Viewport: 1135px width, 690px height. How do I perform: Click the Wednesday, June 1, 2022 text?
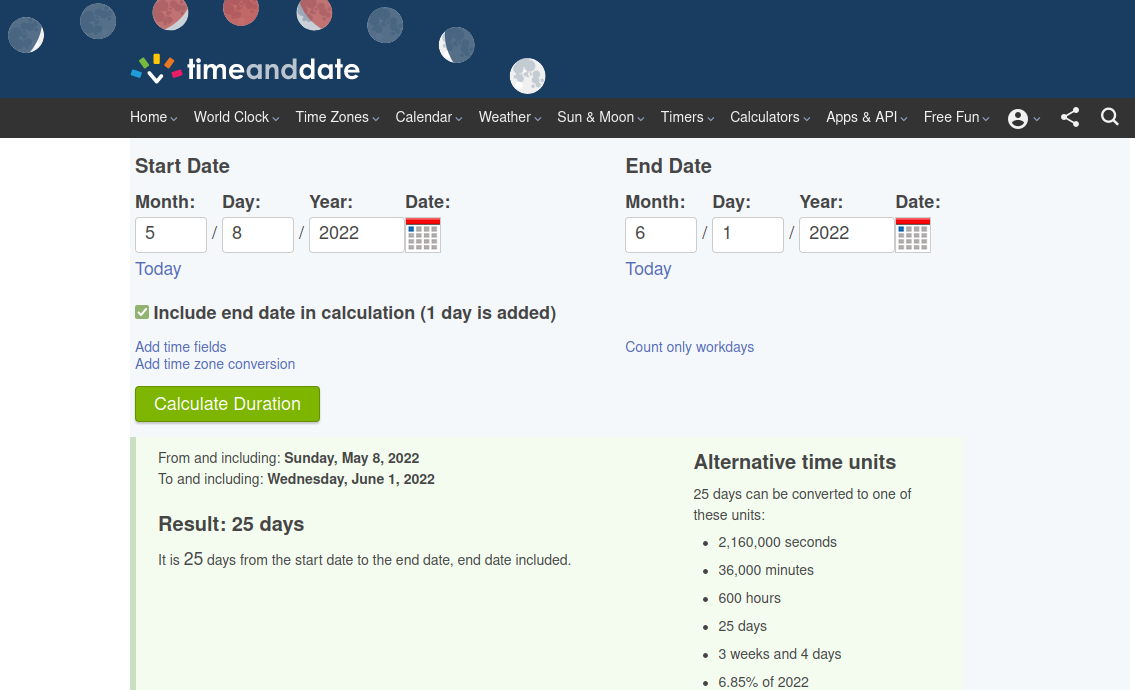(x=351, y=479)
